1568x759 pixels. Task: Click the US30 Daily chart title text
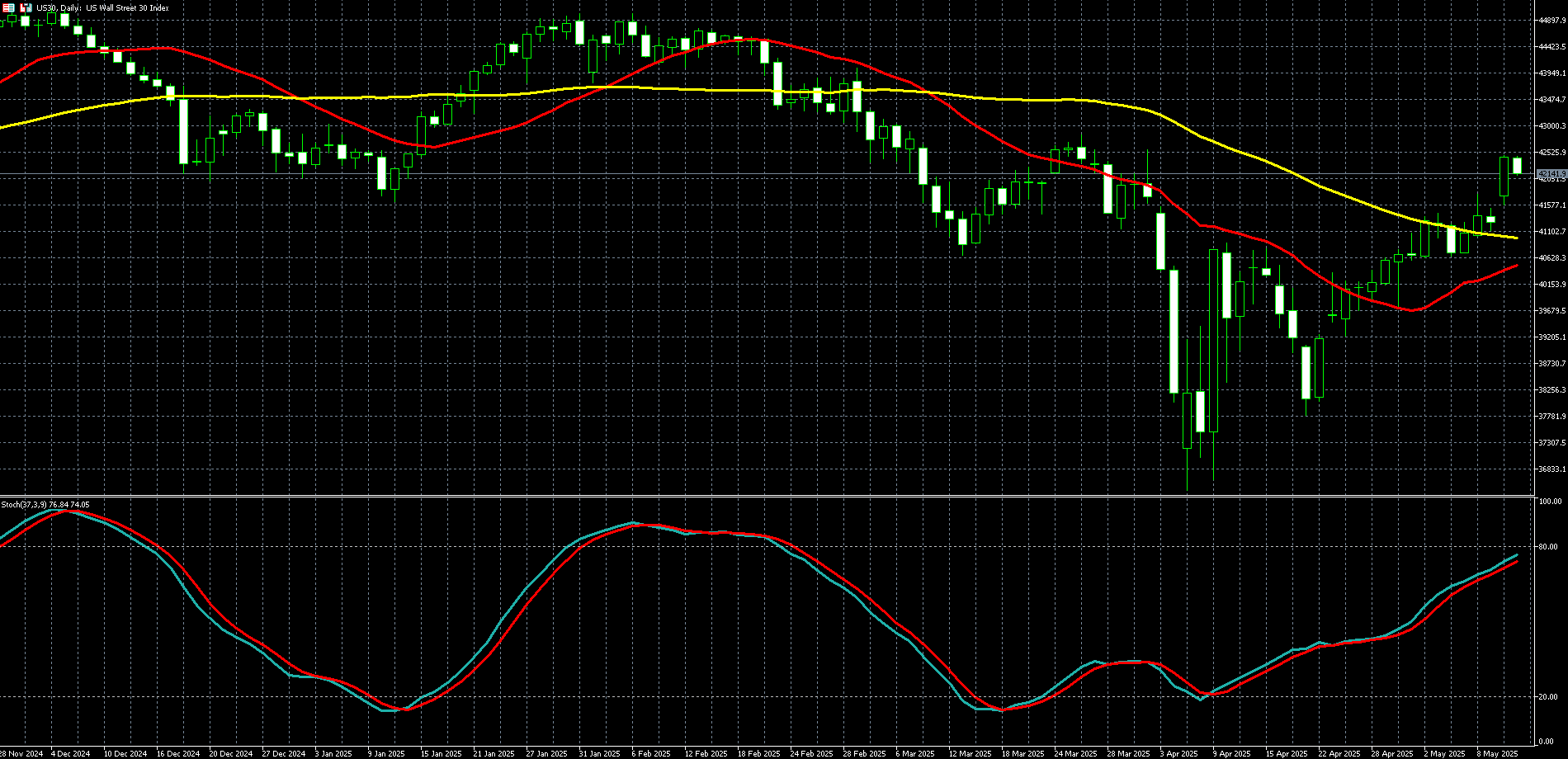[x=102, y=7]
